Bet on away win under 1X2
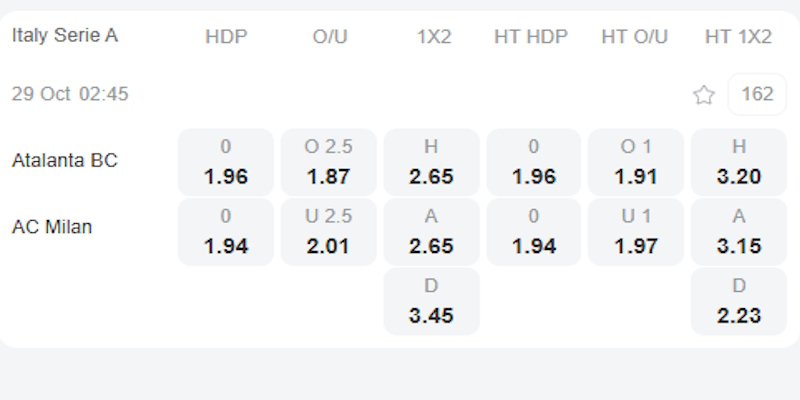 pos(431,232)
